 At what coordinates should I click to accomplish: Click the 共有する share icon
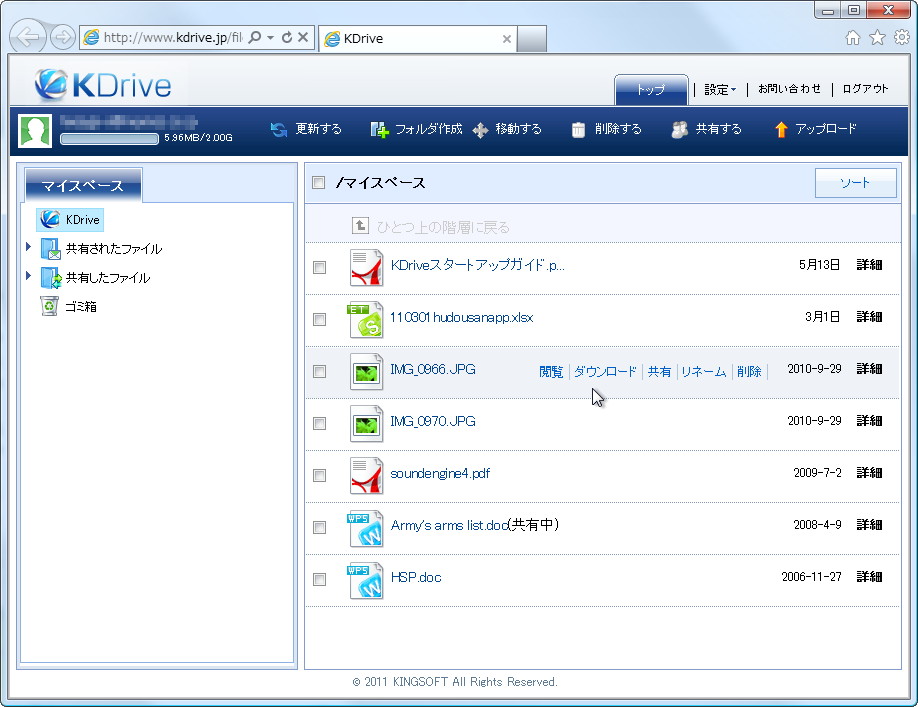coord(679,129)
